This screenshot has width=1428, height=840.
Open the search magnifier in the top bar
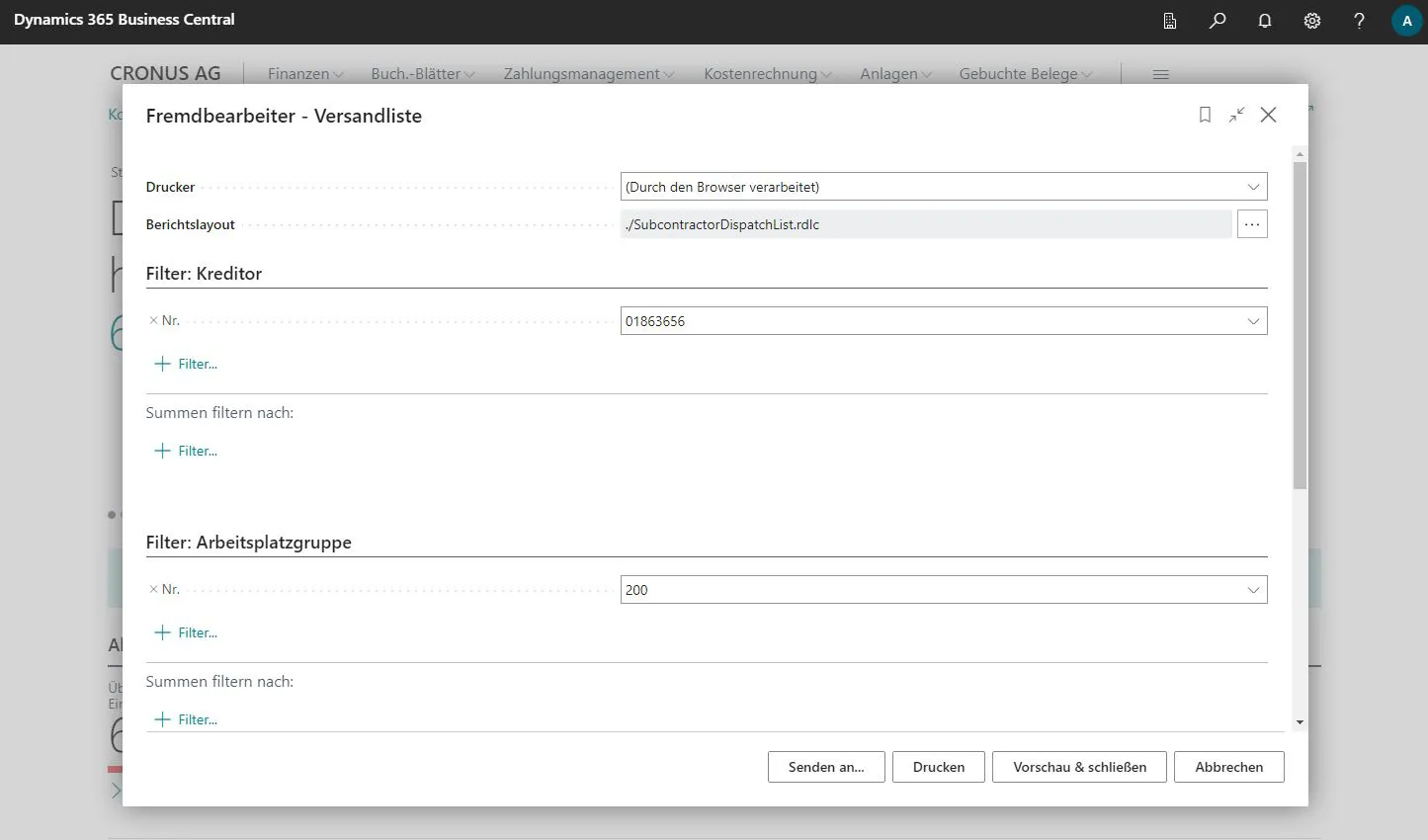(1218, 21)
